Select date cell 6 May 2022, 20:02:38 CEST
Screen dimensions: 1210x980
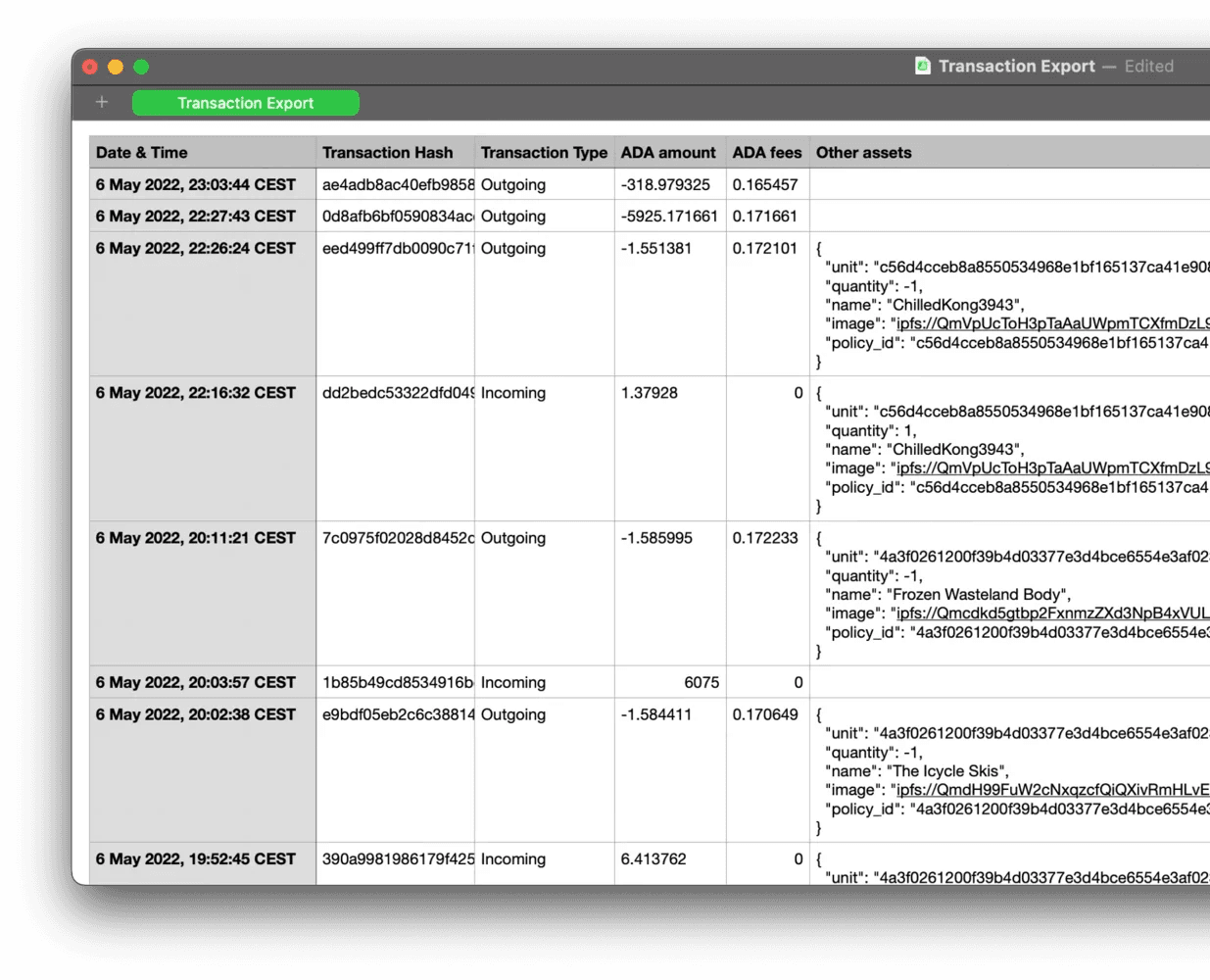203,770
